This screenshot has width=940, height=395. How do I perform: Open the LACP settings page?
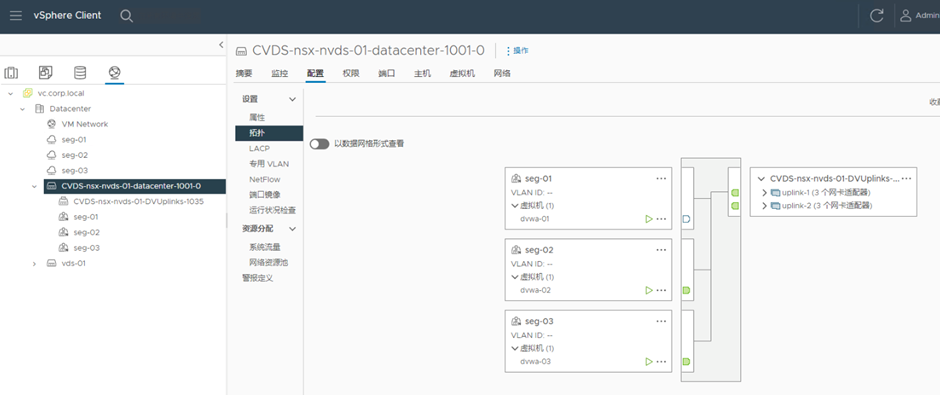260,148
